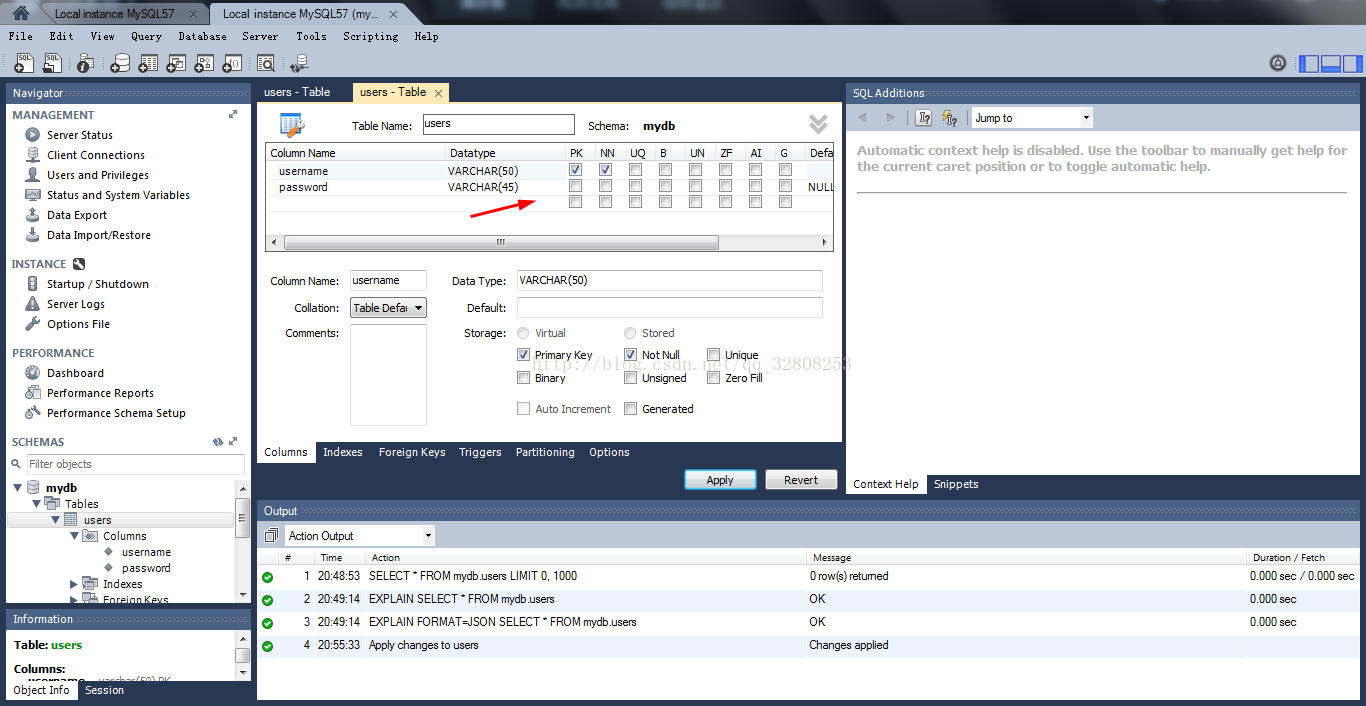
Task: Create a new schema in the connected server
Action: [119, 62]
